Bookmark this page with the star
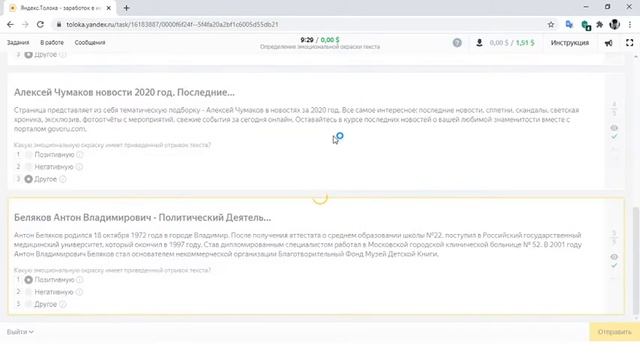This screenshot has width=640, height=360. click(x=551, y=24)
